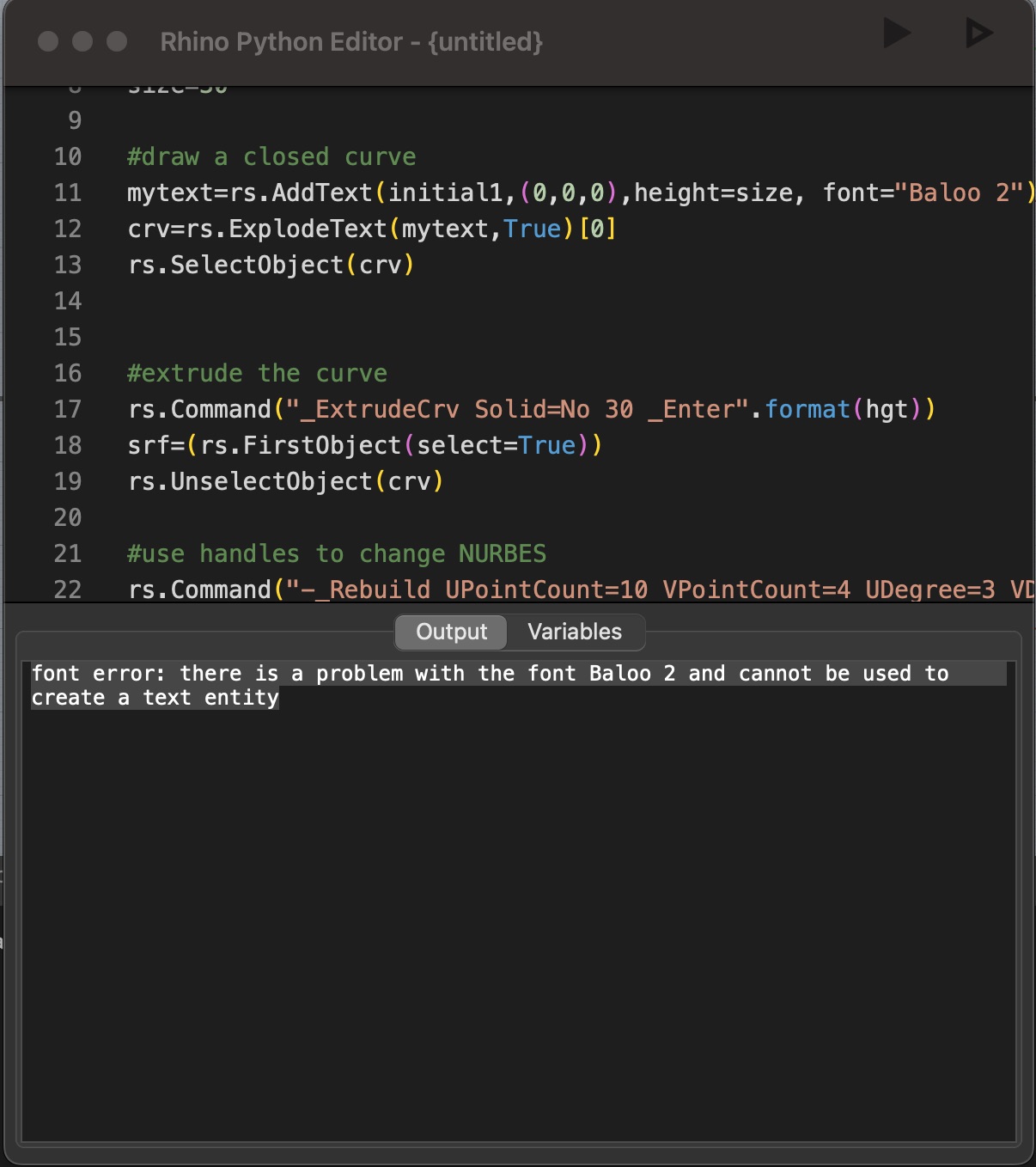Select the Output tab
The width and height of the screenshot is (1036, 1167).
(449, 632)
